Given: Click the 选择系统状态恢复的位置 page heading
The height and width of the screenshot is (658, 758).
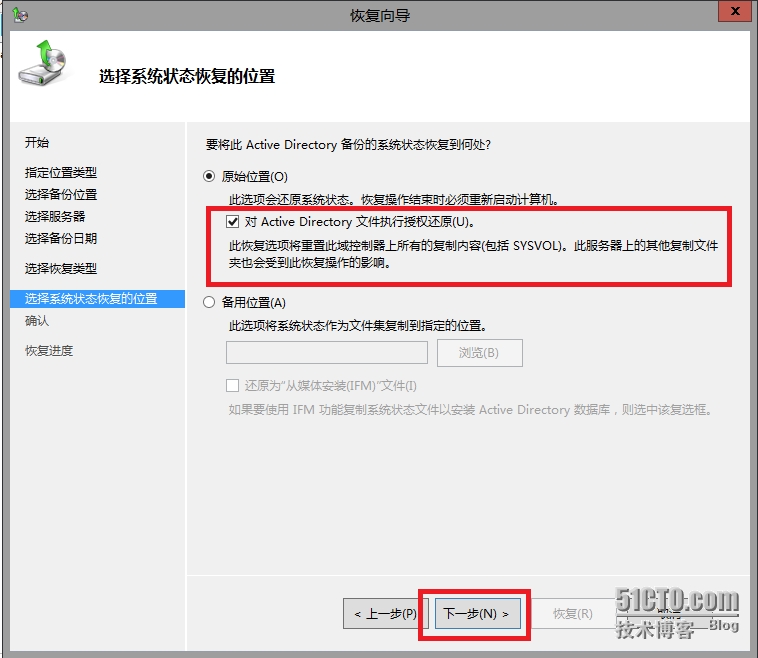Looking at the screenshot, I should [187, 76].
